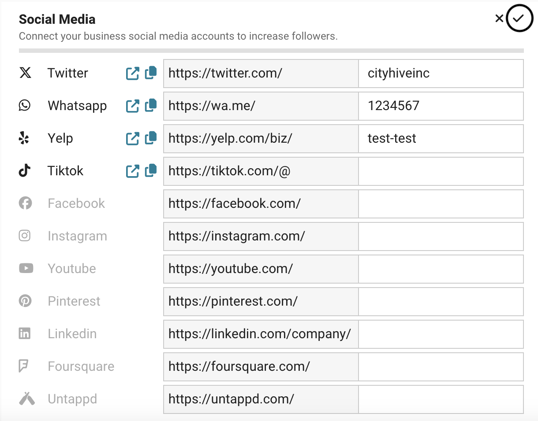Click the Untappd label

pyautogui.click(x=72, y=399)
